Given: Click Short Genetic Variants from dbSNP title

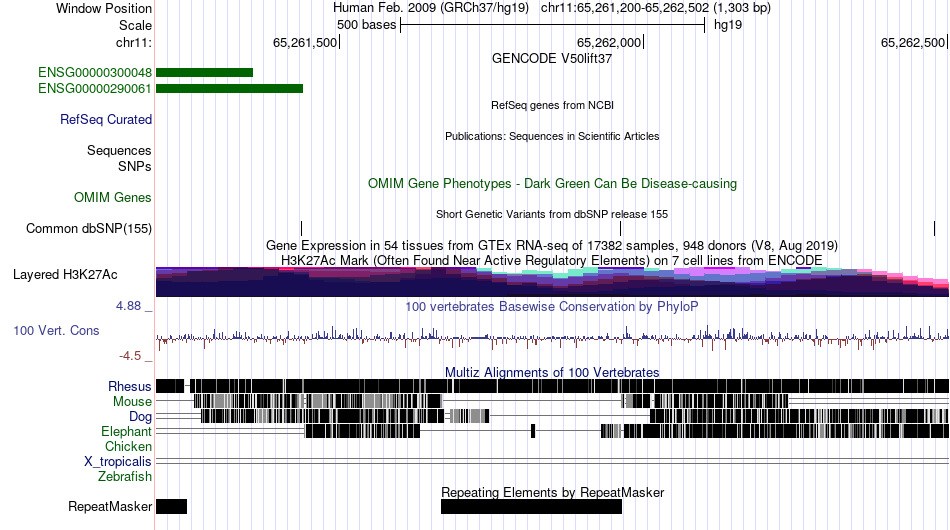Looking at the screenshot, I should pos(552,214).
